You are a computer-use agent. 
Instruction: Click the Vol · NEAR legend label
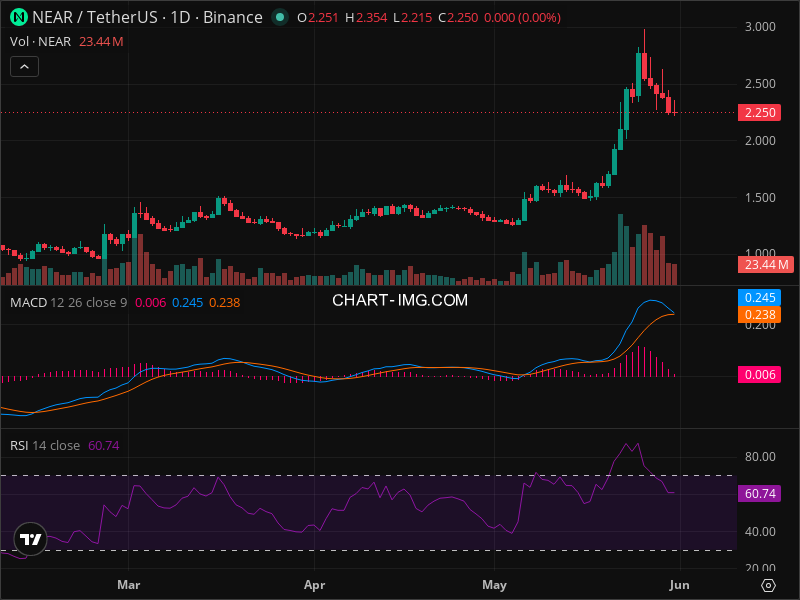pos(40,41)
